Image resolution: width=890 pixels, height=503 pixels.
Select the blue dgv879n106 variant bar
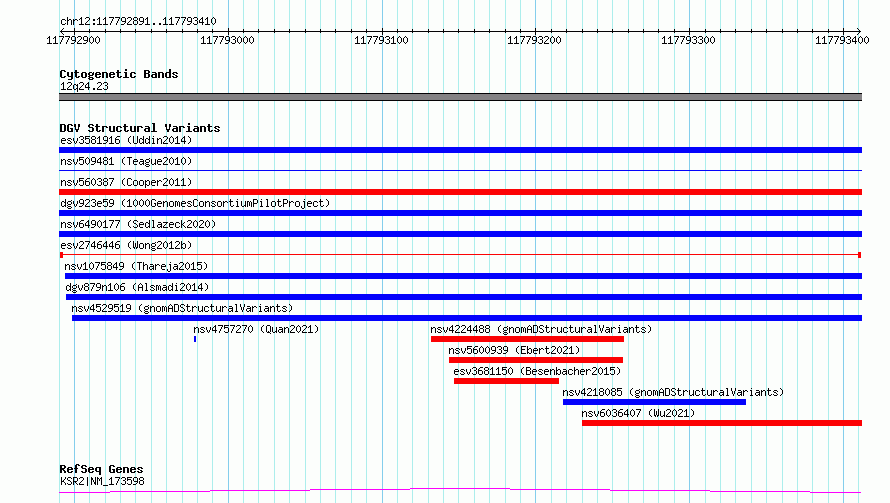pos(464,297)
